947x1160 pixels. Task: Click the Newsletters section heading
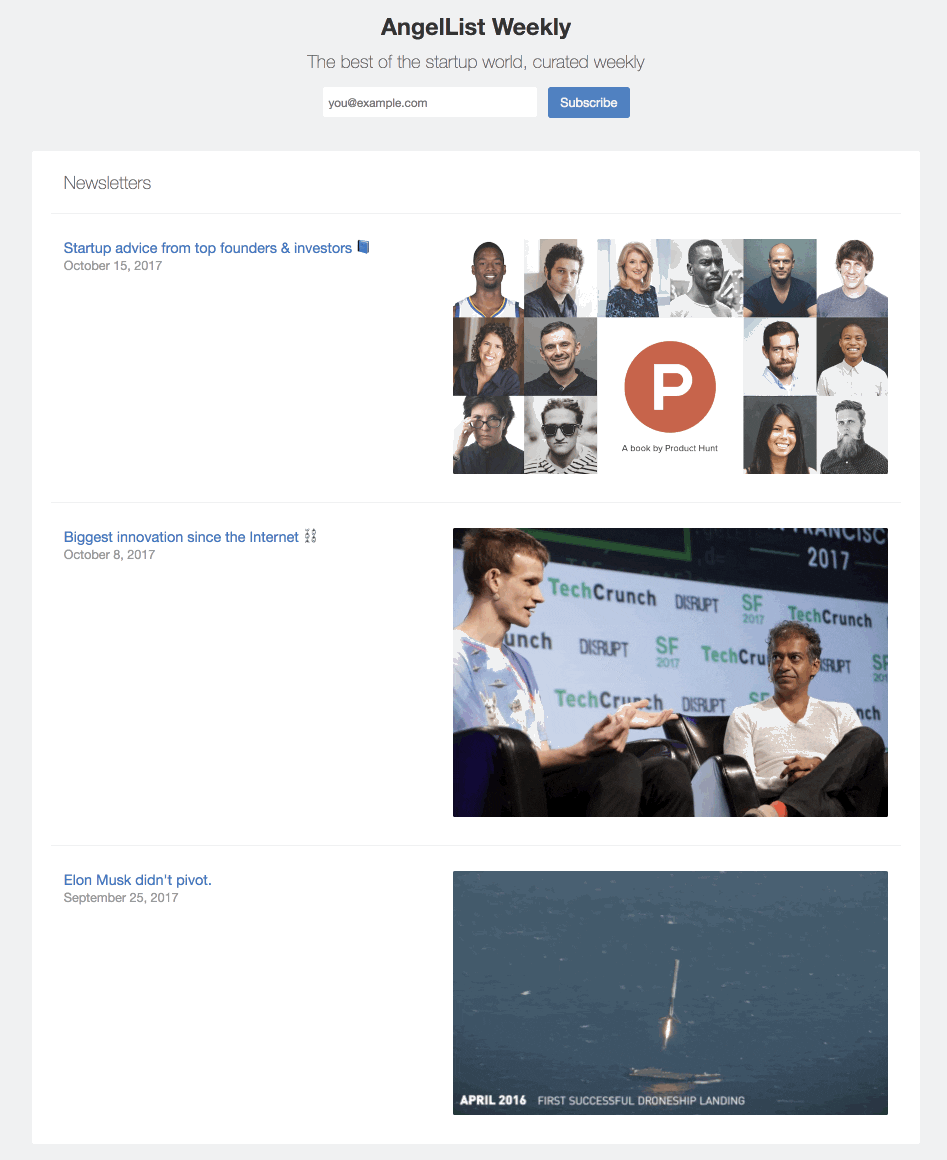tap(107, 183)
